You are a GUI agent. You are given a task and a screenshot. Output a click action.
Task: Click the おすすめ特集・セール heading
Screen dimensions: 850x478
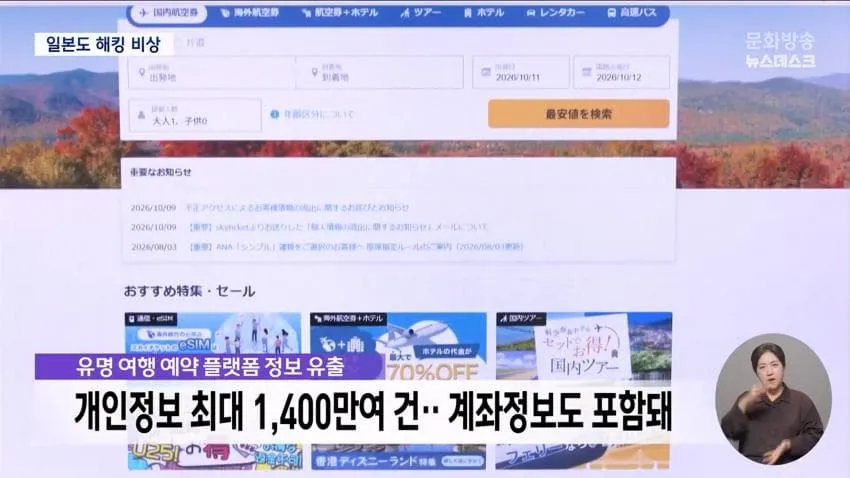[189, 291]
